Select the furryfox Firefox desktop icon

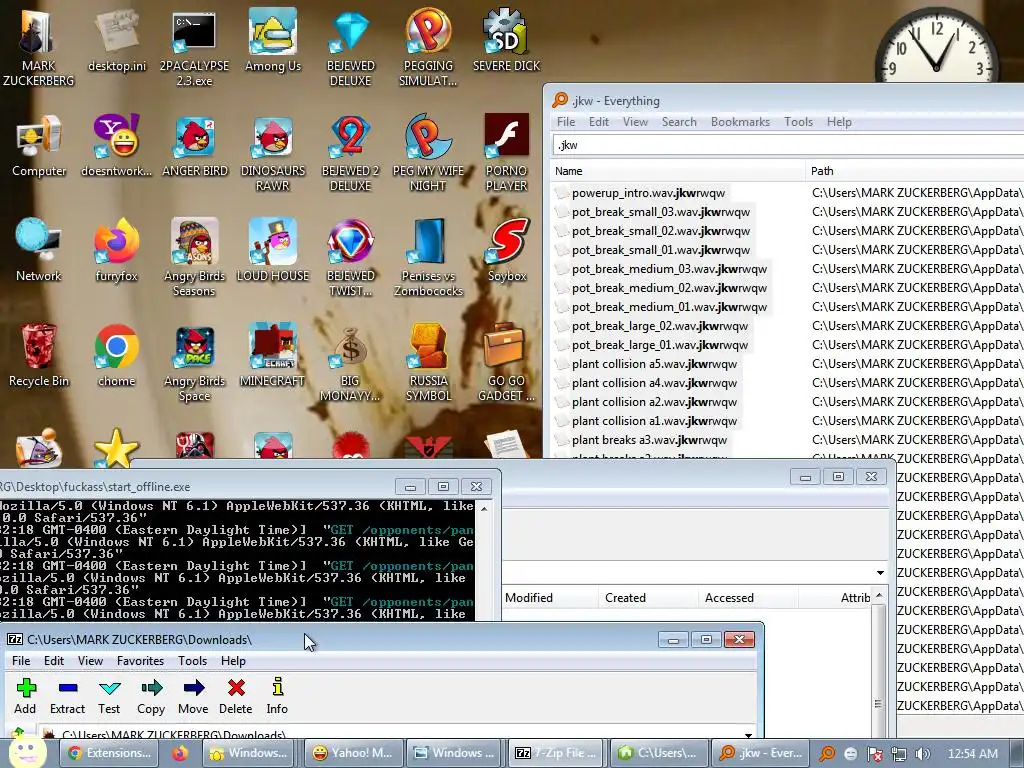[117, 251]
